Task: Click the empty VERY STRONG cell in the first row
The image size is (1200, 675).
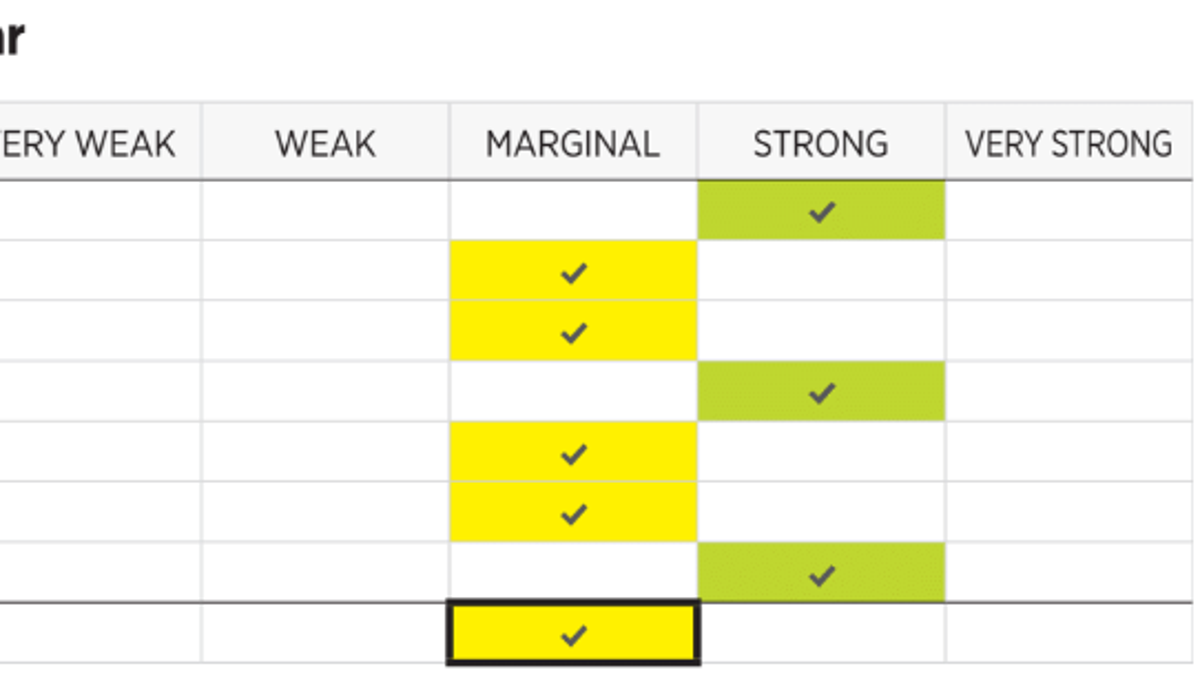Action: (1070, 211)
